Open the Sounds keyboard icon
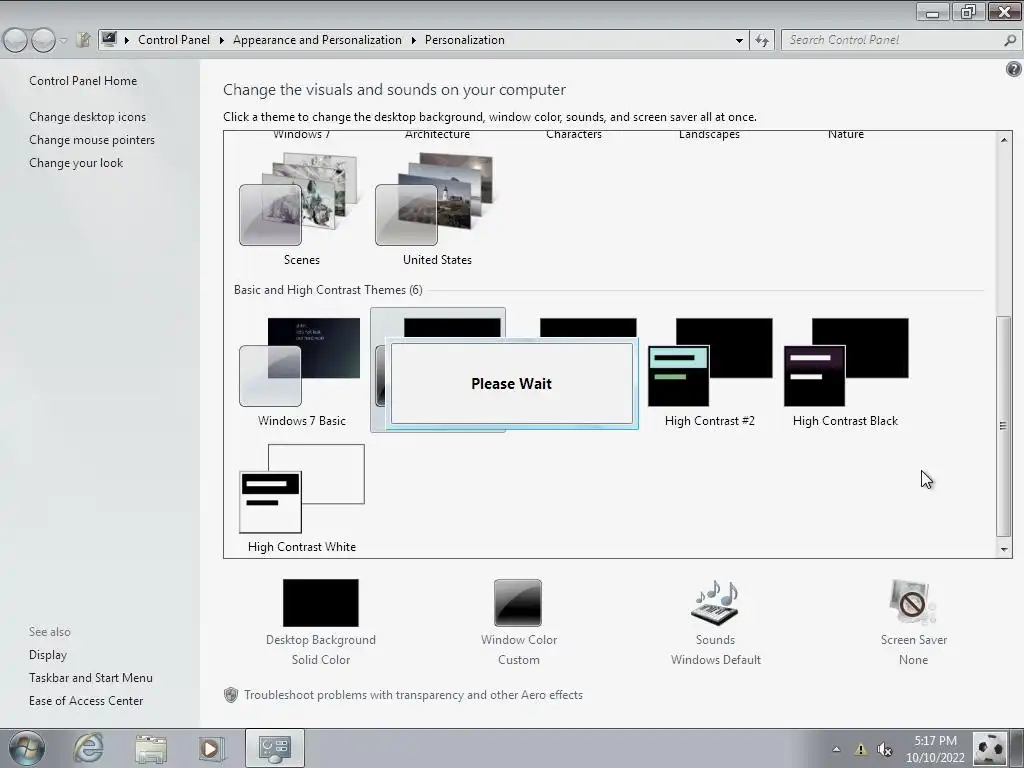1024x768 pixels. coord(715,602)
